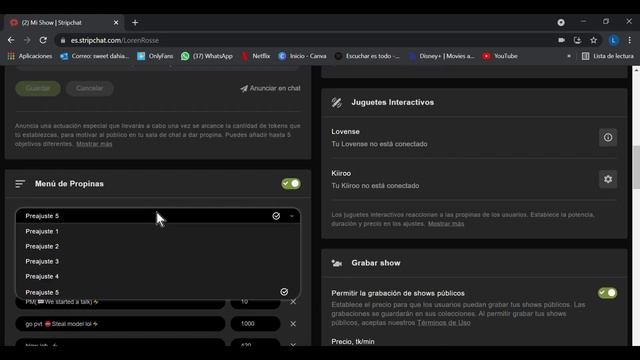Open the Netflix bookmark
The height and width of the screenshot is (360, 640).
[x=256, y=56]
